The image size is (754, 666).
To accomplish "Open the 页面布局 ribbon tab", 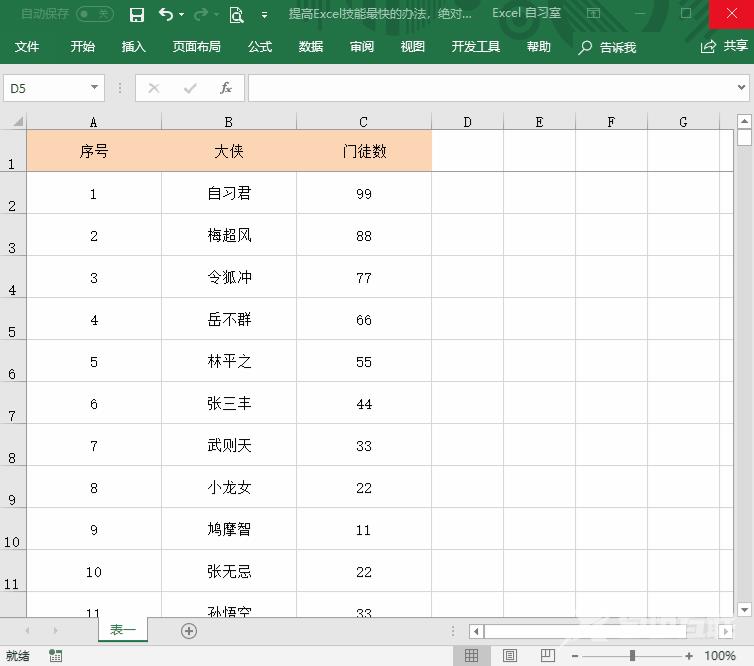I will point(196,47).
